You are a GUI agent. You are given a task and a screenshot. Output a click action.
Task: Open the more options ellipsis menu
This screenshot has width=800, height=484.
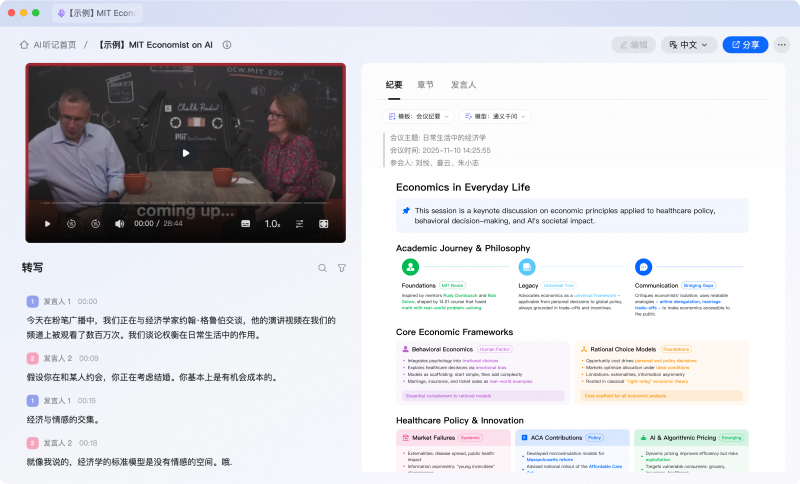(x=781, y=45)
